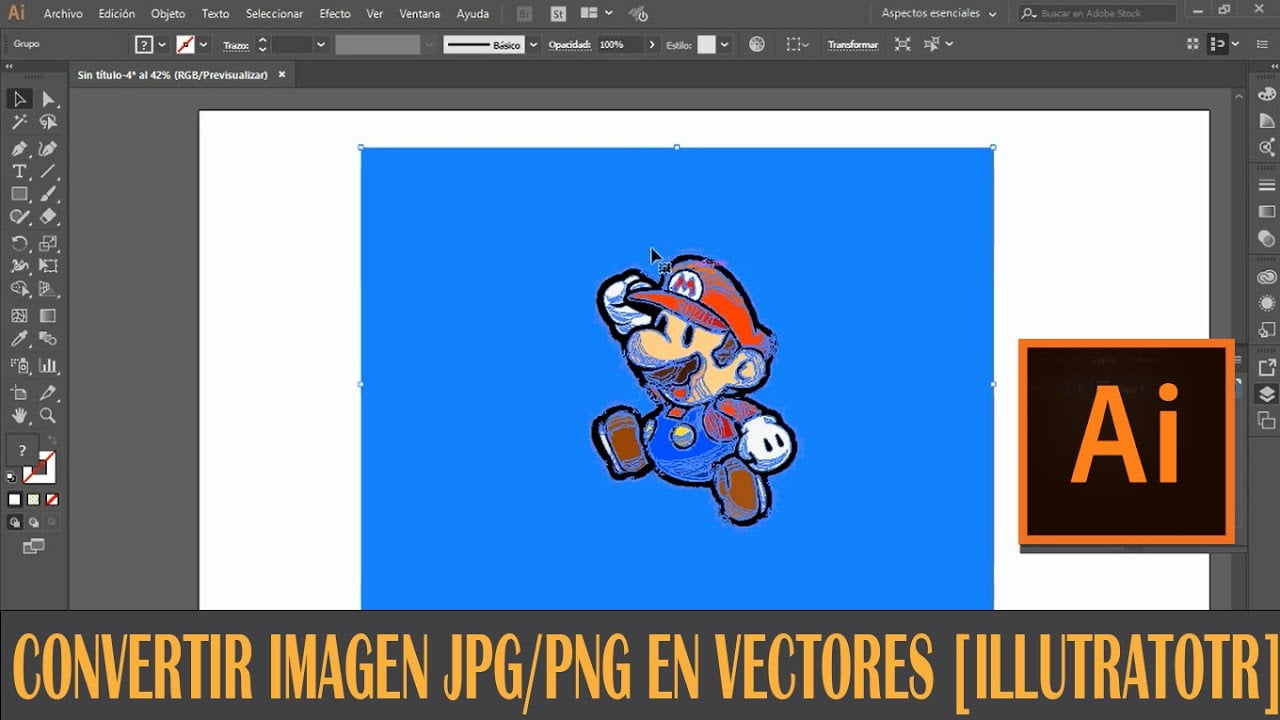Viewport: 1280px width, 720px height.
Task: Select the Direct Selection tool
Action: click(48, 99)
